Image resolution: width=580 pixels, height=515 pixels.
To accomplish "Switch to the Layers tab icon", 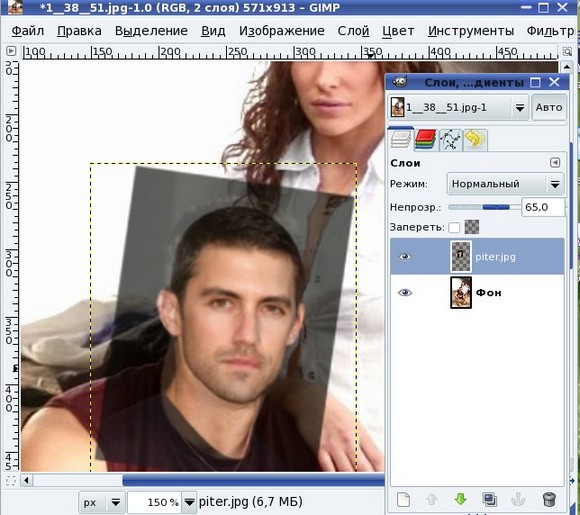I will pos(401,139).
